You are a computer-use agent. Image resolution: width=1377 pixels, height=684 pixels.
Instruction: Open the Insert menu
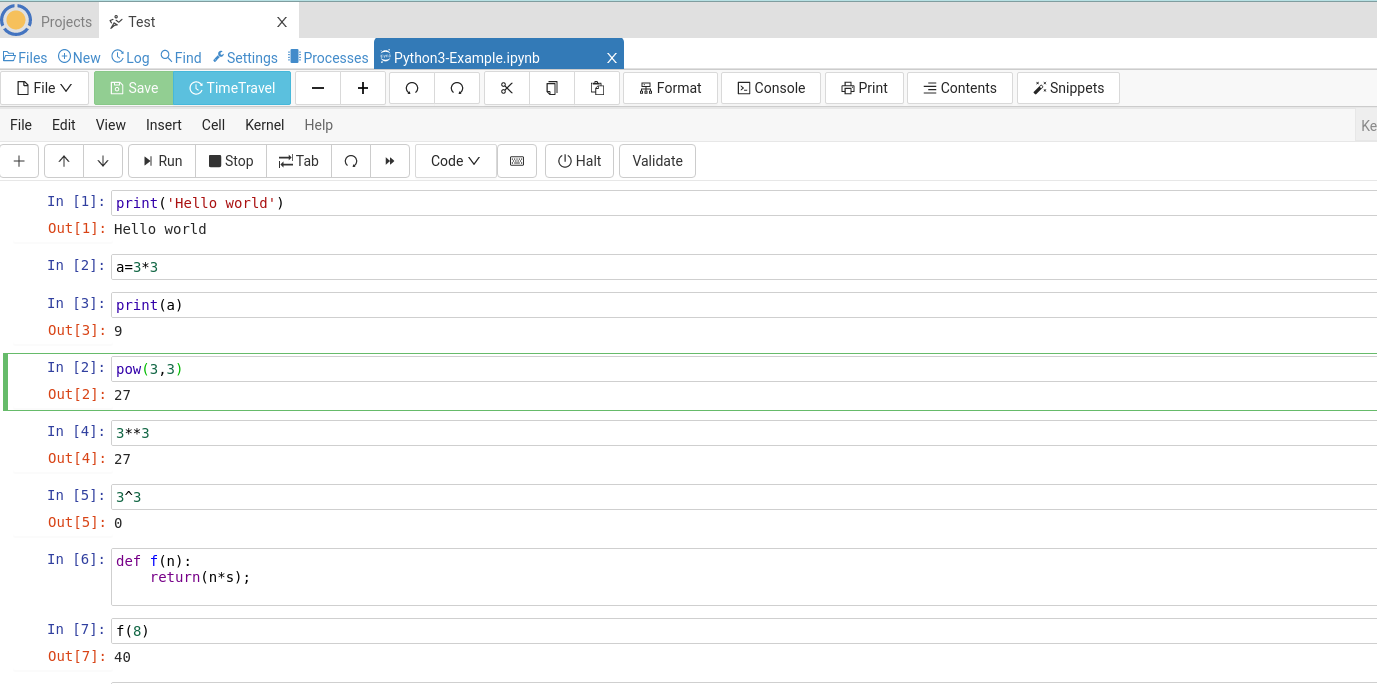pyautogui.click(x=164, y=125)
